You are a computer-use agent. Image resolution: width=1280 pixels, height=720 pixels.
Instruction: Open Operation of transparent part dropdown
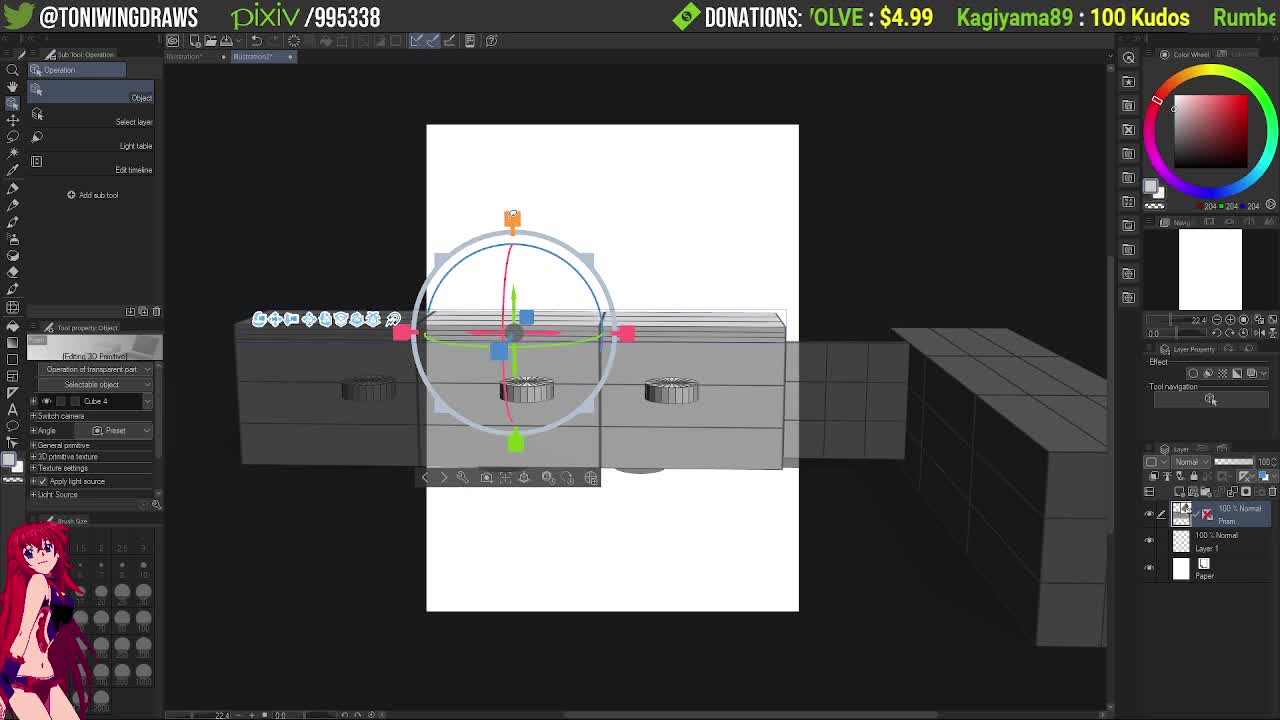pyautogui.click(x=92, y=370)
